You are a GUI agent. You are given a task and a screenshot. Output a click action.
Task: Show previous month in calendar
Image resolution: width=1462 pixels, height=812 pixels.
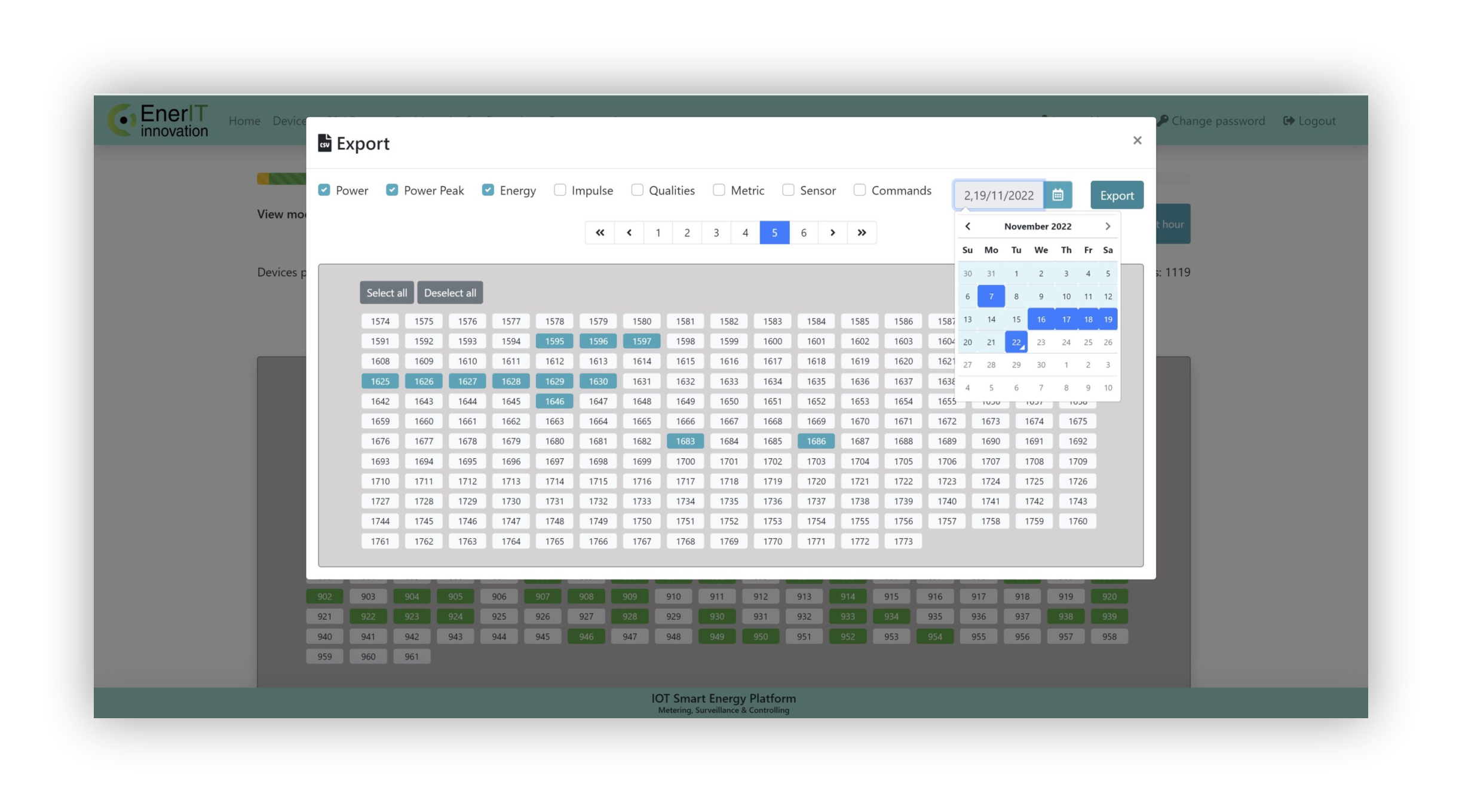(968, 226)
